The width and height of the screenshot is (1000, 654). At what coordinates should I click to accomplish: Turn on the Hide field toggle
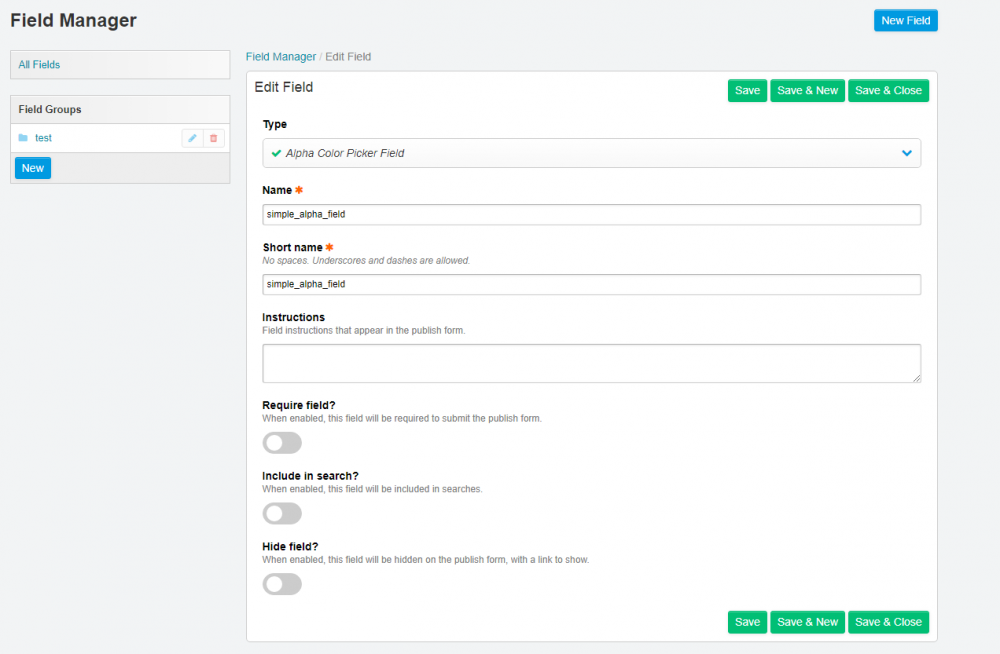pos(281,584)
